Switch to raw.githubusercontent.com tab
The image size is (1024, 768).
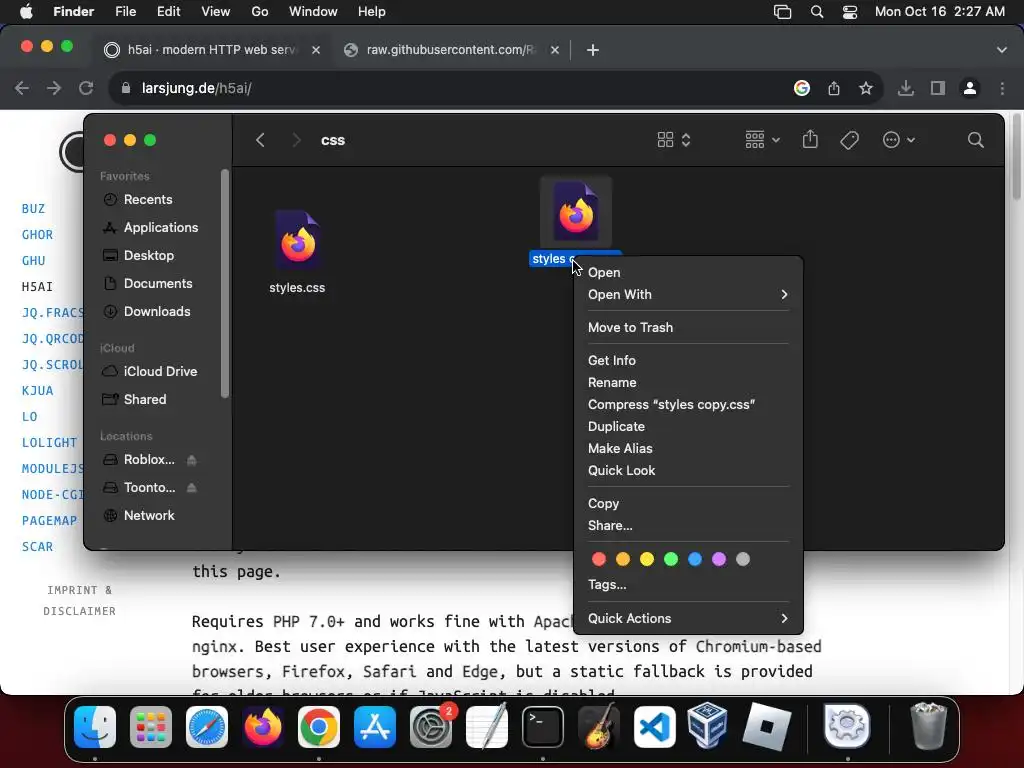451,50
